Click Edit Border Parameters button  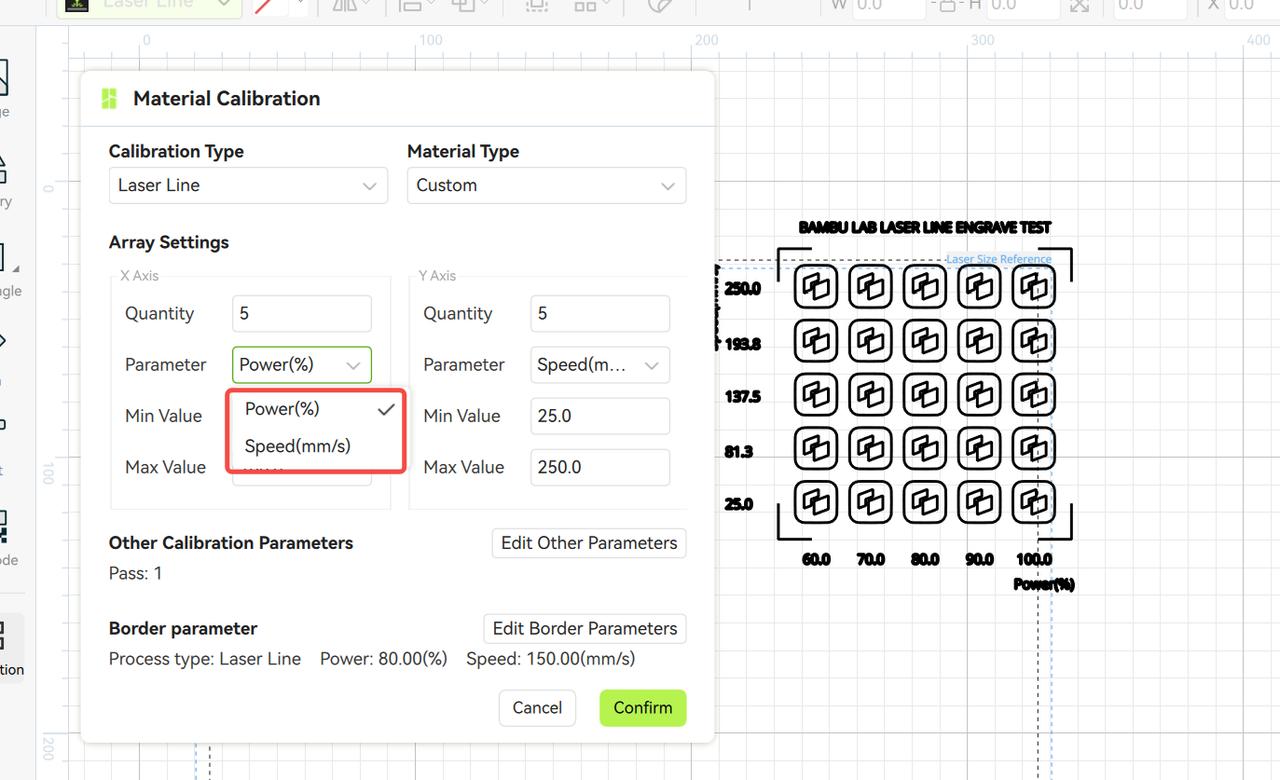585,628
